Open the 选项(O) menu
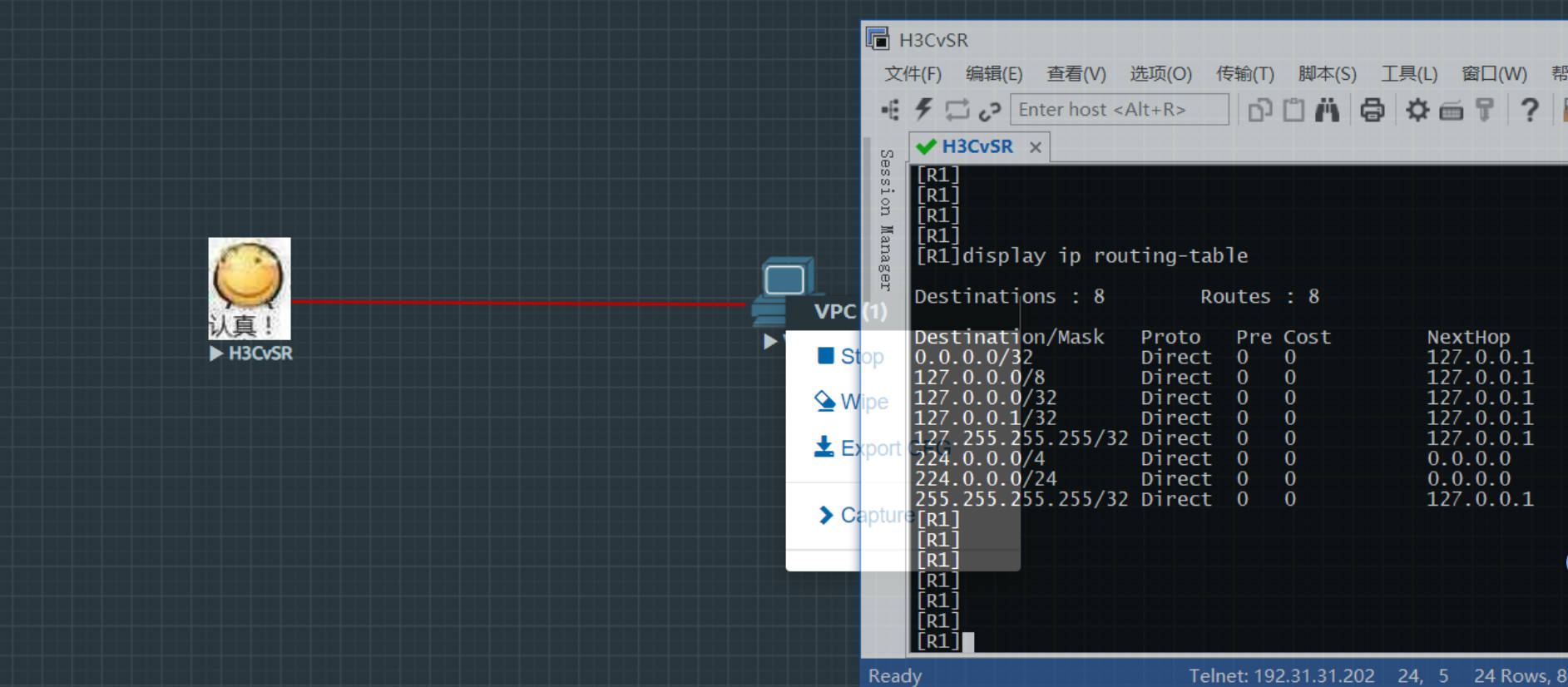This screenshot has height=687, width=1568. click(x=1160, y=74)
